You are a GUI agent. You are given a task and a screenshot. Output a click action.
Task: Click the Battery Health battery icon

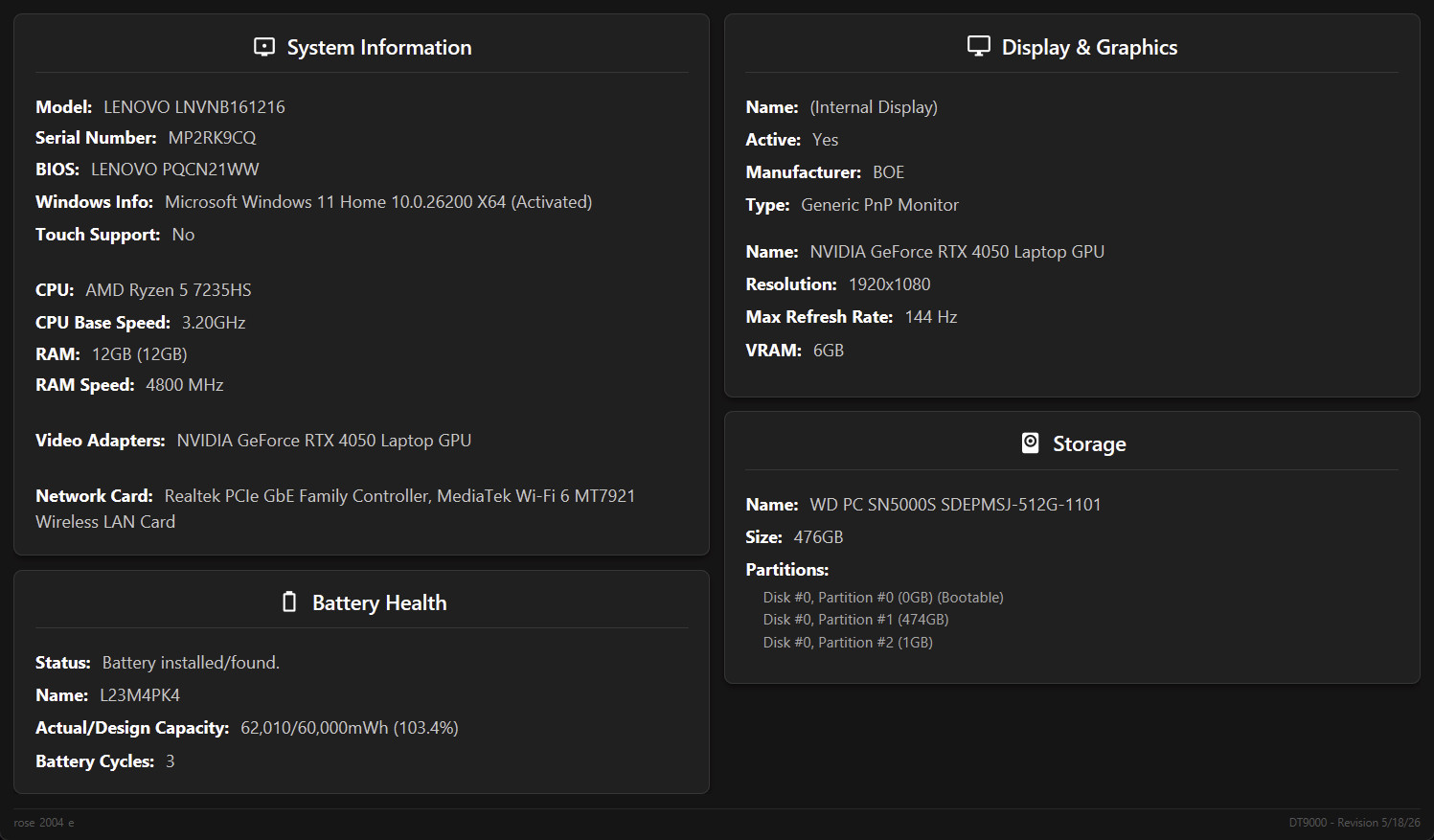tap(289, 602)
